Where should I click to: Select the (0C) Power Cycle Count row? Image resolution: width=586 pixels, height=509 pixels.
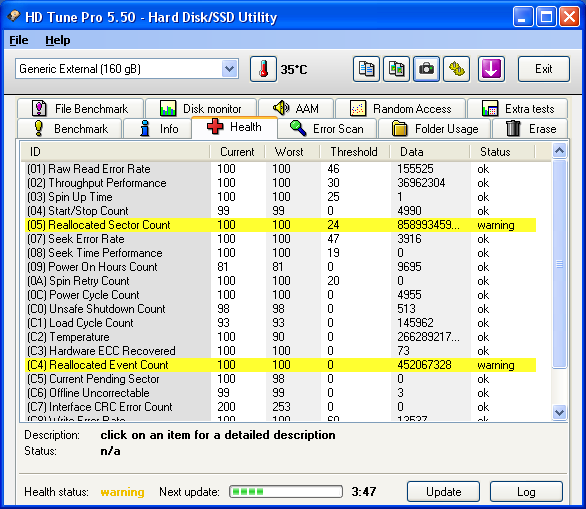(281, 295)
